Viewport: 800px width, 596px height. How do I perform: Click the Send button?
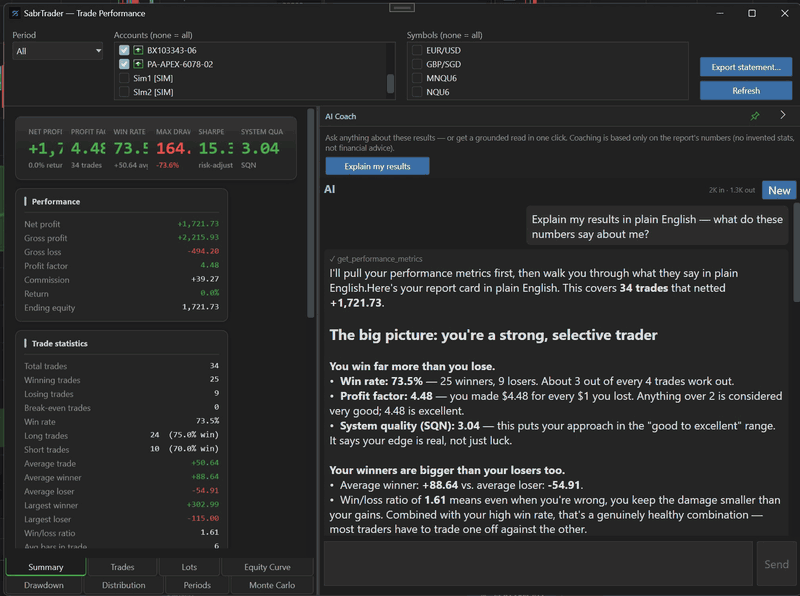(776, 564)
